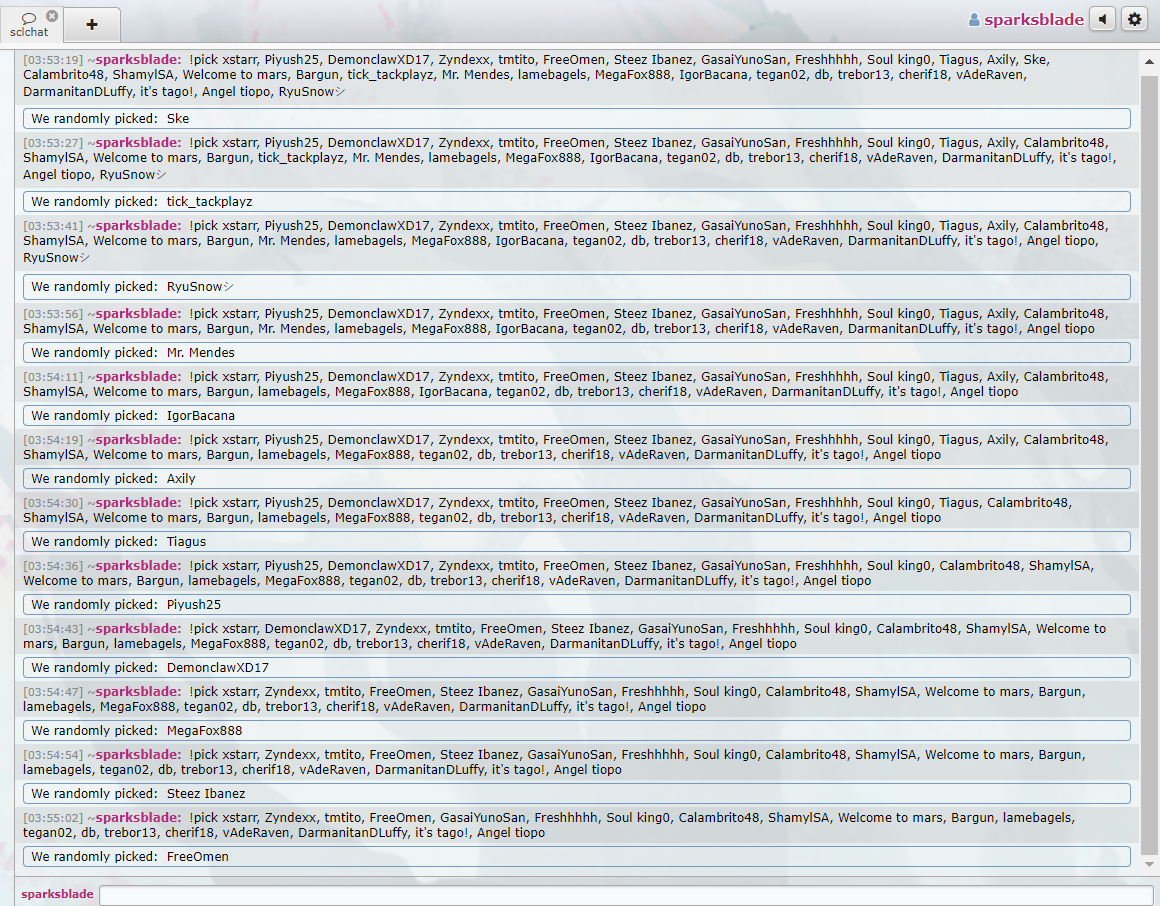The image size is (1160, 906).
Task: Click the 'We randomly picked: Ske' result box
Action: point(576,119)
